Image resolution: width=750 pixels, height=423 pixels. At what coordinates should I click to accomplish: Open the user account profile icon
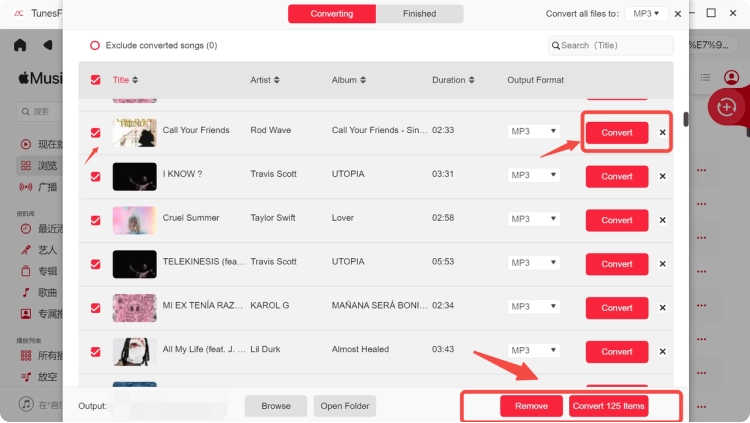731,77
